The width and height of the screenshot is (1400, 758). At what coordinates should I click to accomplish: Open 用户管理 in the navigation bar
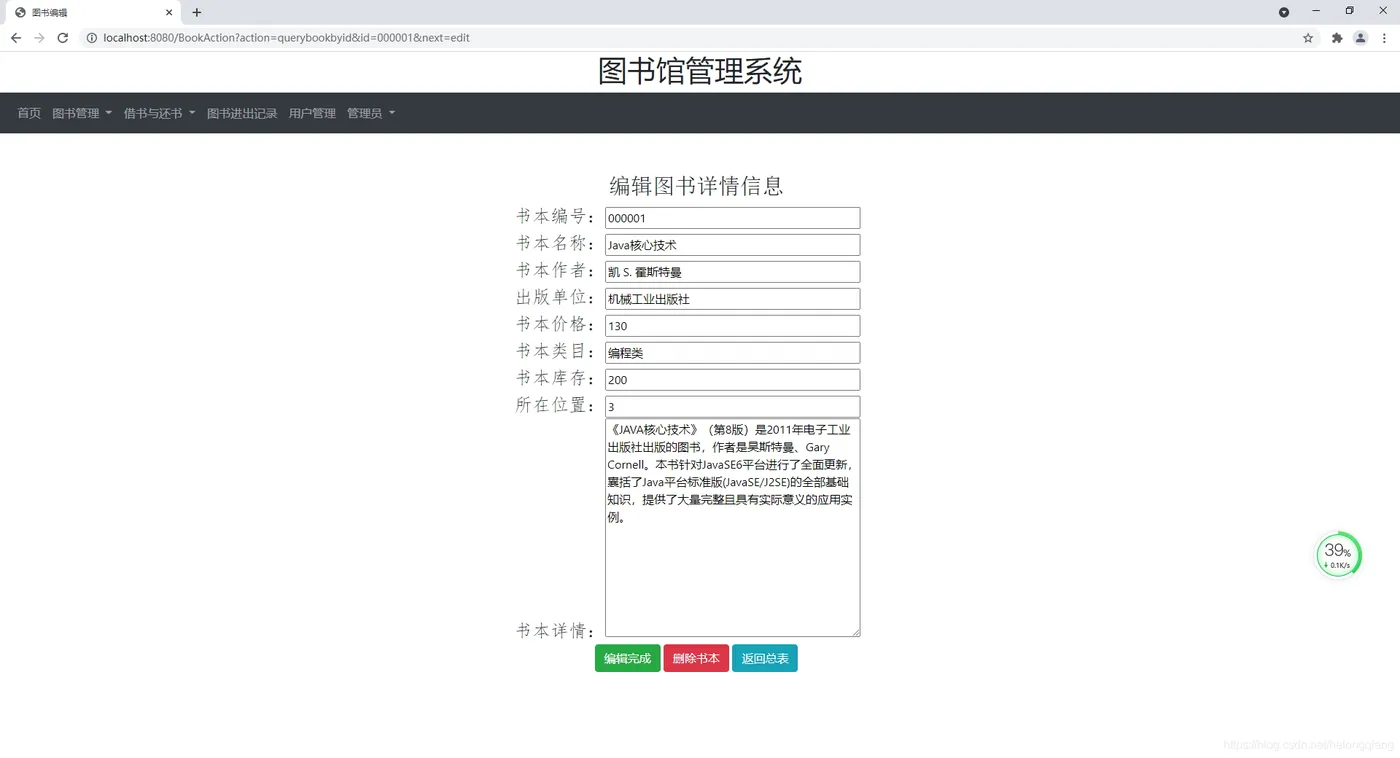point(312,113)
